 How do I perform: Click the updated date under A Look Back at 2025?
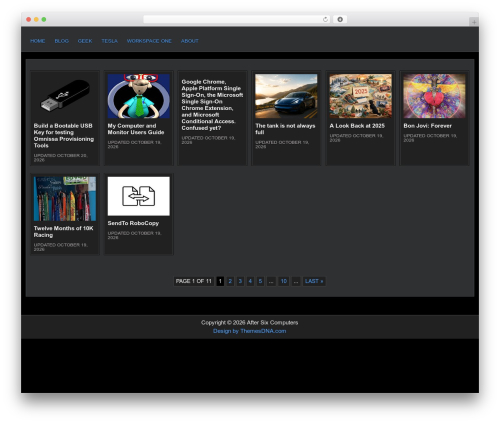356,138
